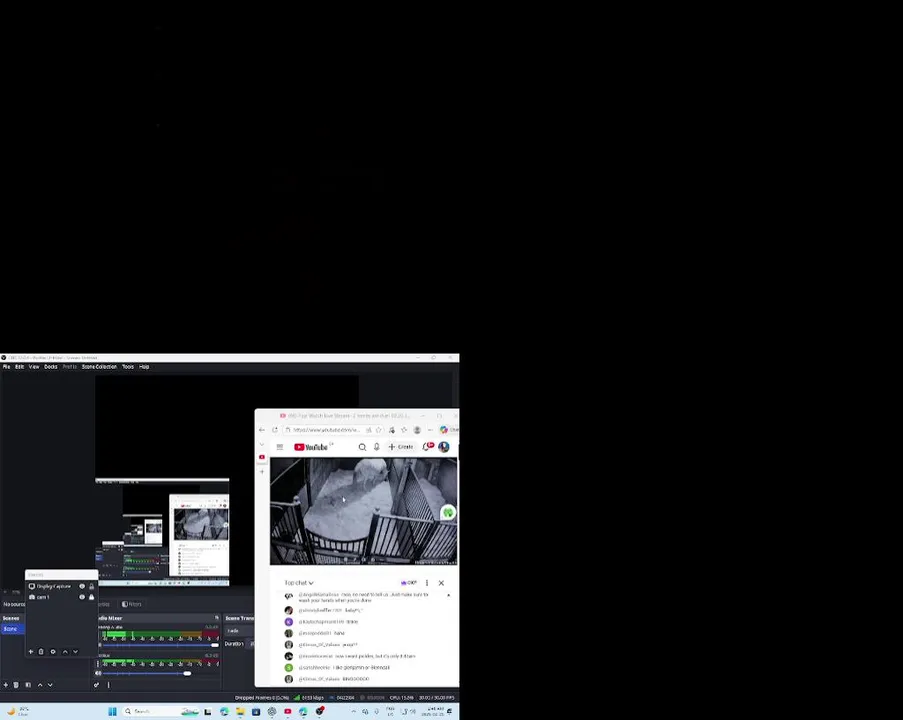Image resolution: width=903 pixels, height=720 pixels.
Task: Open the scene filters icon in Scenes toolbar
Action: [x=28, y=685]
